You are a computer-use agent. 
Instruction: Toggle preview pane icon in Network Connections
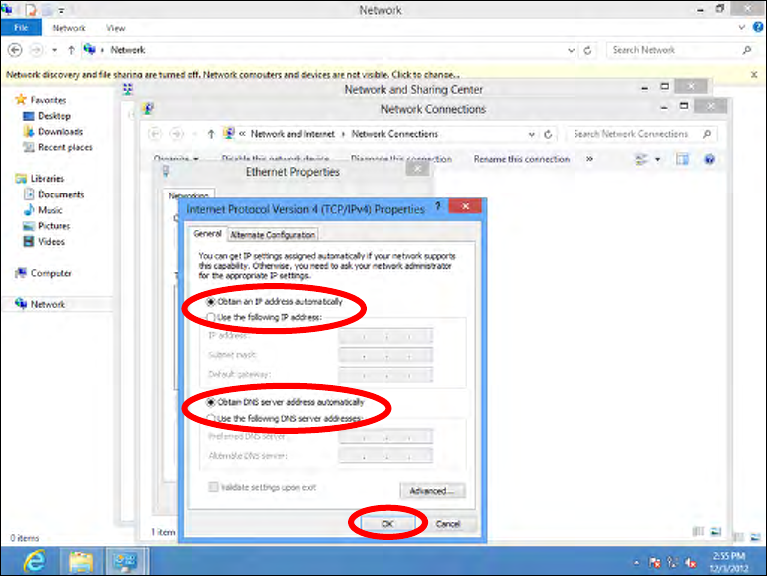682,159
